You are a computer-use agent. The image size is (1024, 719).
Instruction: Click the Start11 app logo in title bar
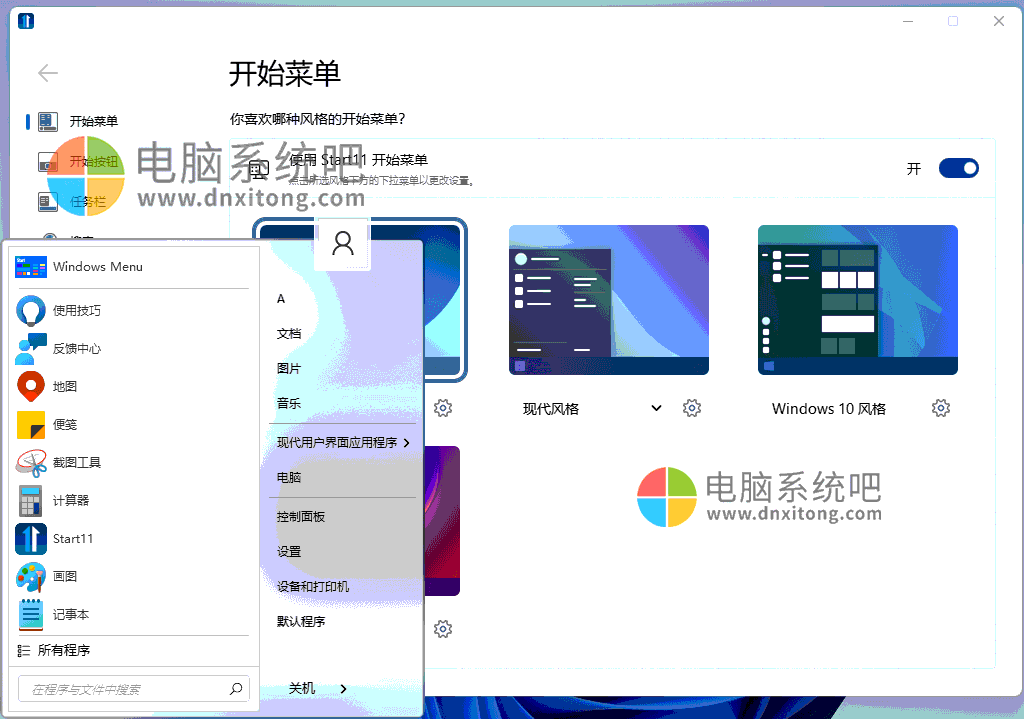pyautogui.click(x=26, y=21)
